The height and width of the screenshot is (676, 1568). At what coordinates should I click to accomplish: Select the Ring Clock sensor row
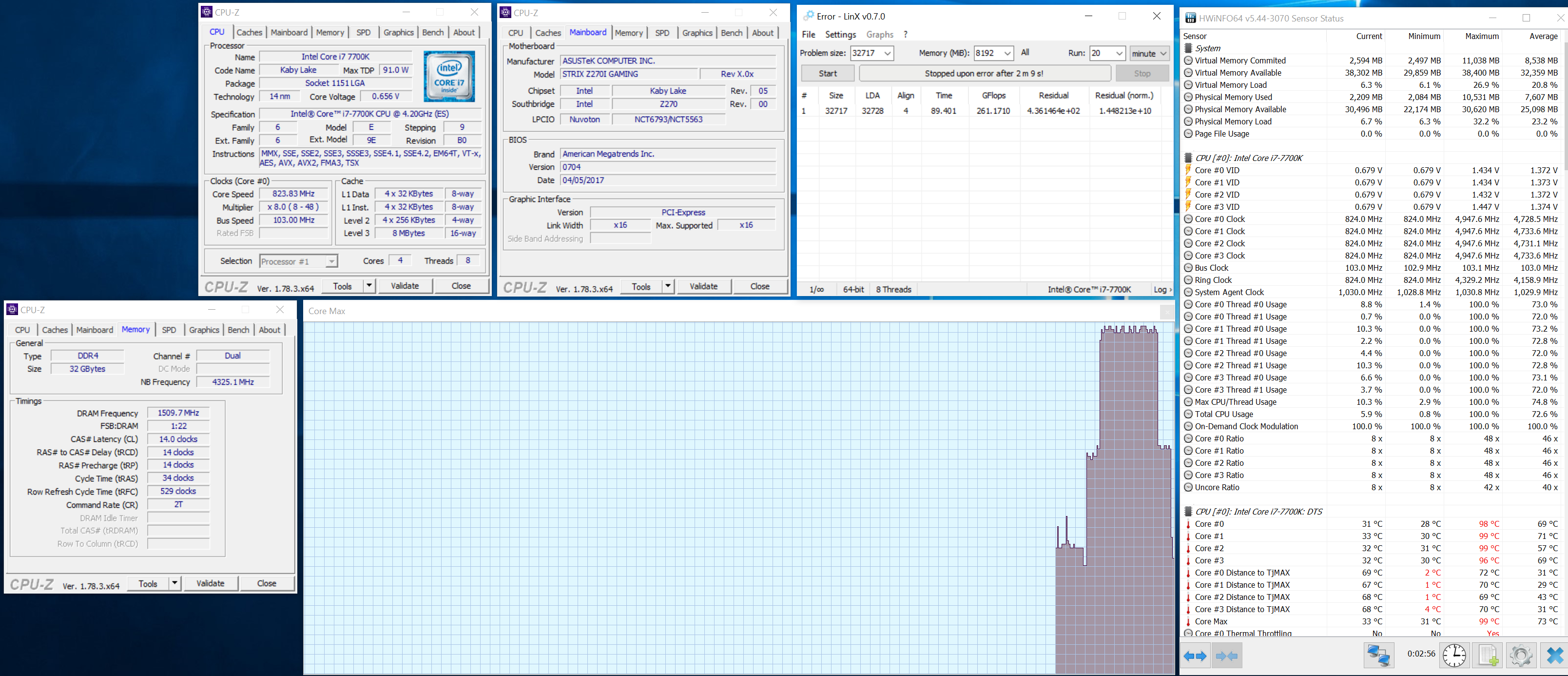pos(1373,280)
